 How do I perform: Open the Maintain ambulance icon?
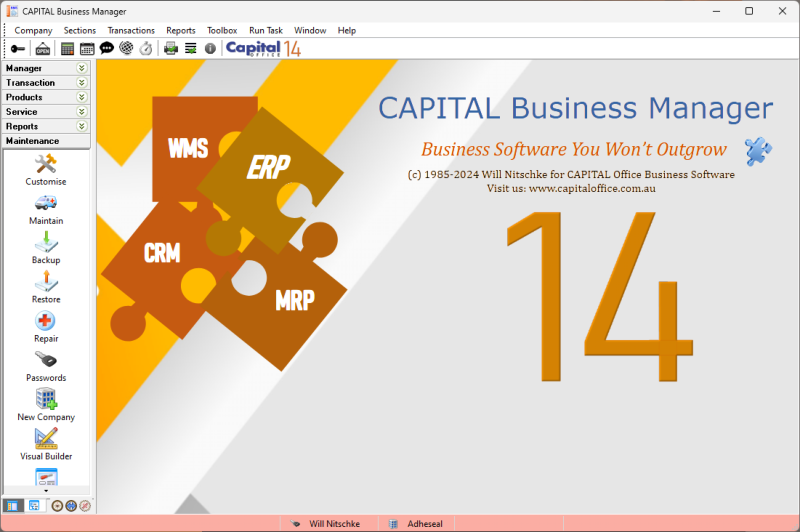(x=46, y=210)
